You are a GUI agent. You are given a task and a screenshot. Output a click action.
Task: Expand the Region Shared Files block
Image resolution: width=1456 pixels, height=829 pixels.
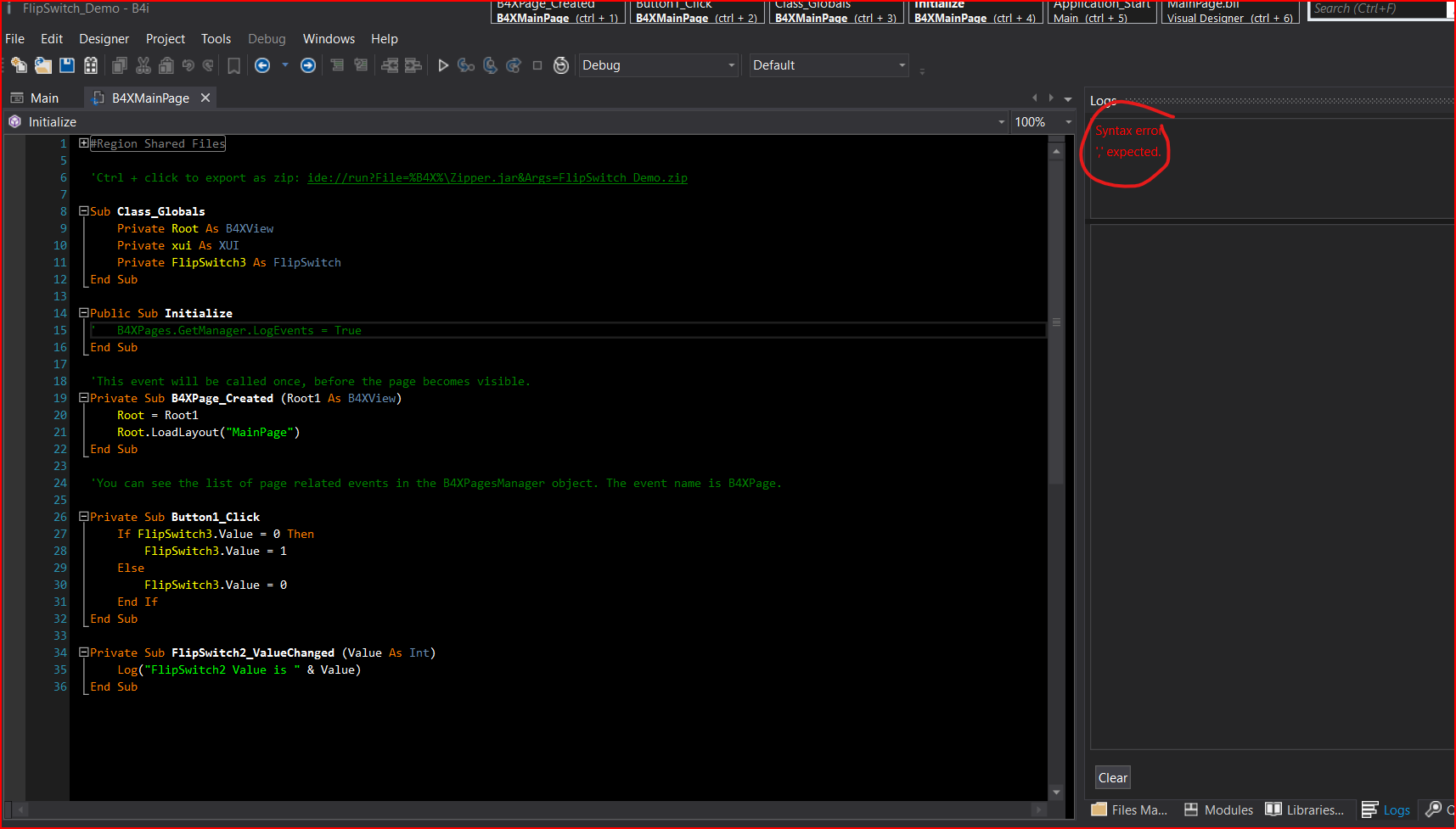(x=84, y=143)
